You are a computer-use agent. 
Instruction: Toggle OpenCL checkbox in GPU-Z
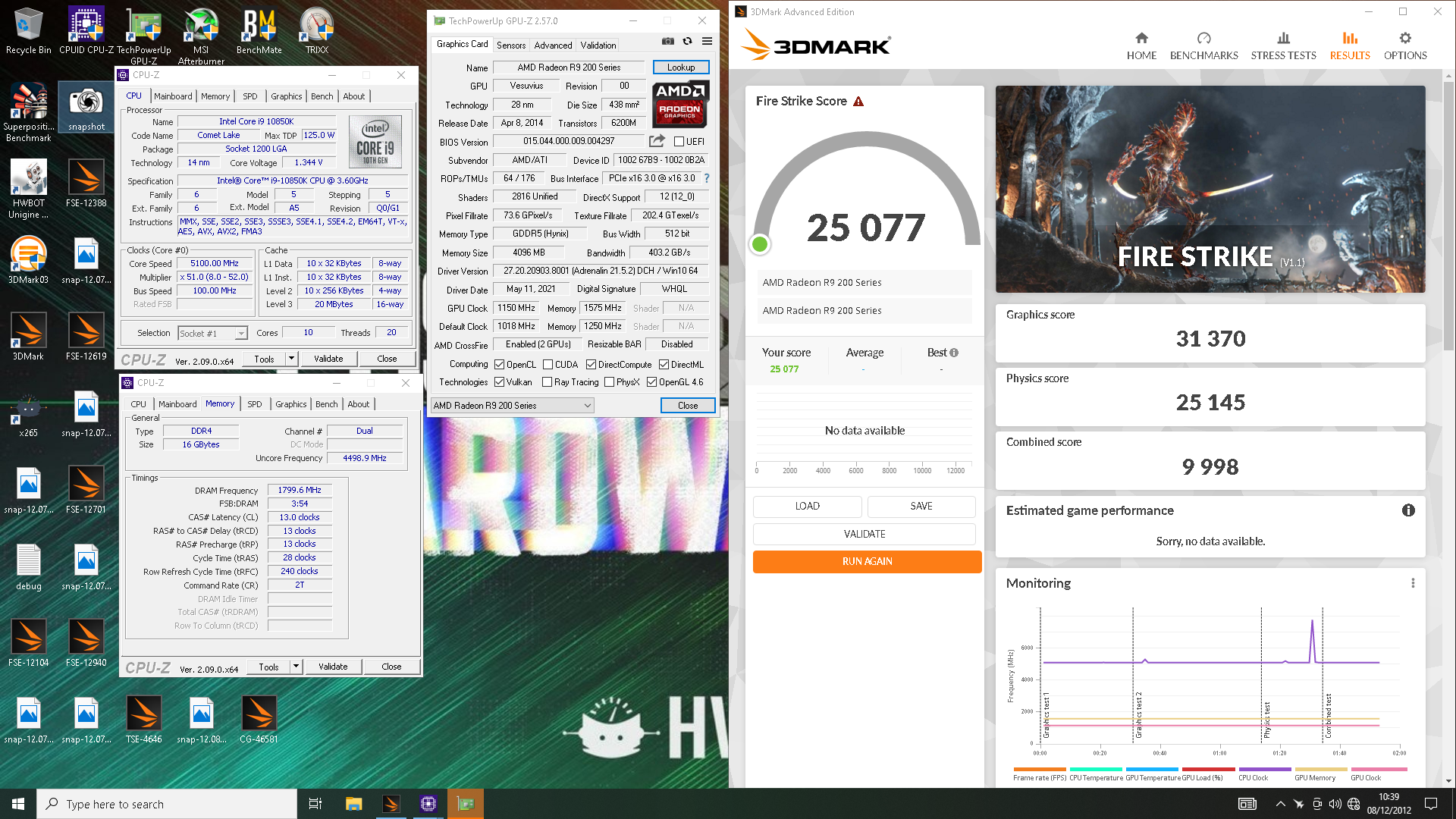pyautogui.click(x=499, y=365)
